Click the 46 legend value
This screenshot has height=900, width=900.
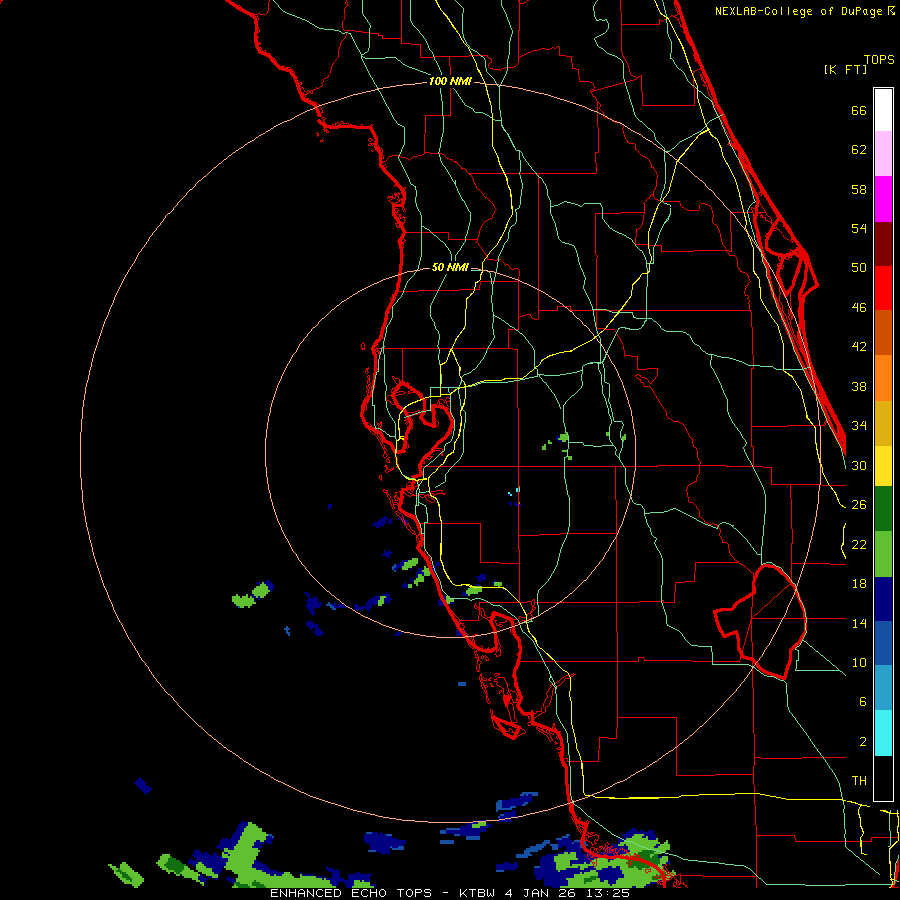point(859,308)
